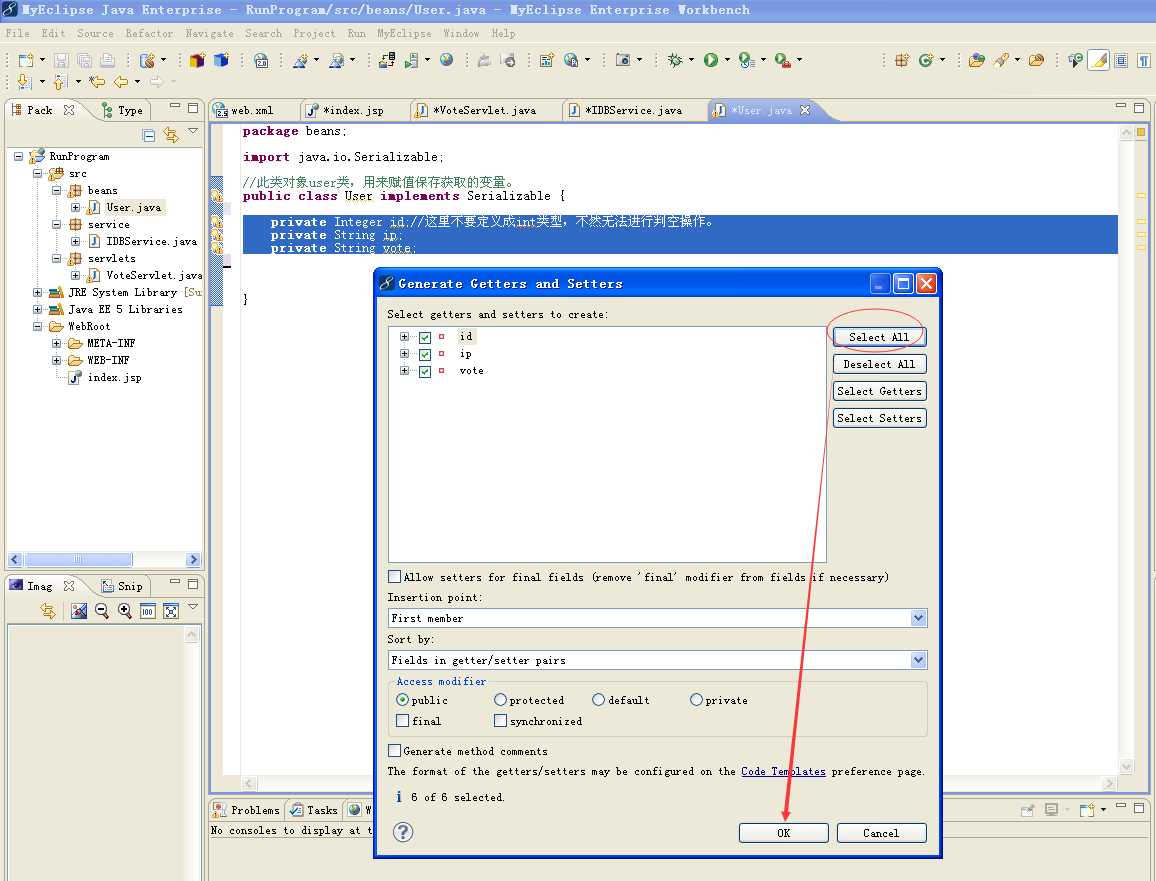Switch to the *VoteServlet.java editor tab
Image resolution: width=1156 pixels, height=881 pixels.
pos(484,111)
